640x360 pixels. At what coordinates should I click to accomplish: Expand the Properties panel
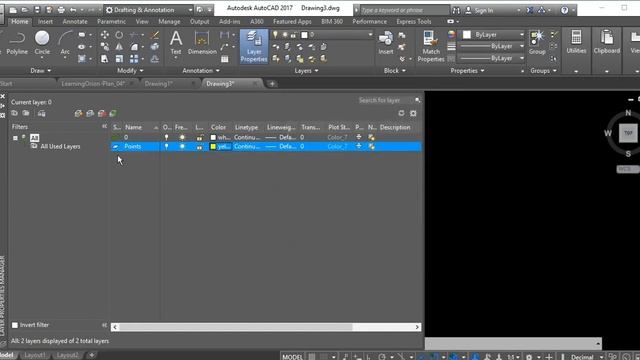point(467,71)
